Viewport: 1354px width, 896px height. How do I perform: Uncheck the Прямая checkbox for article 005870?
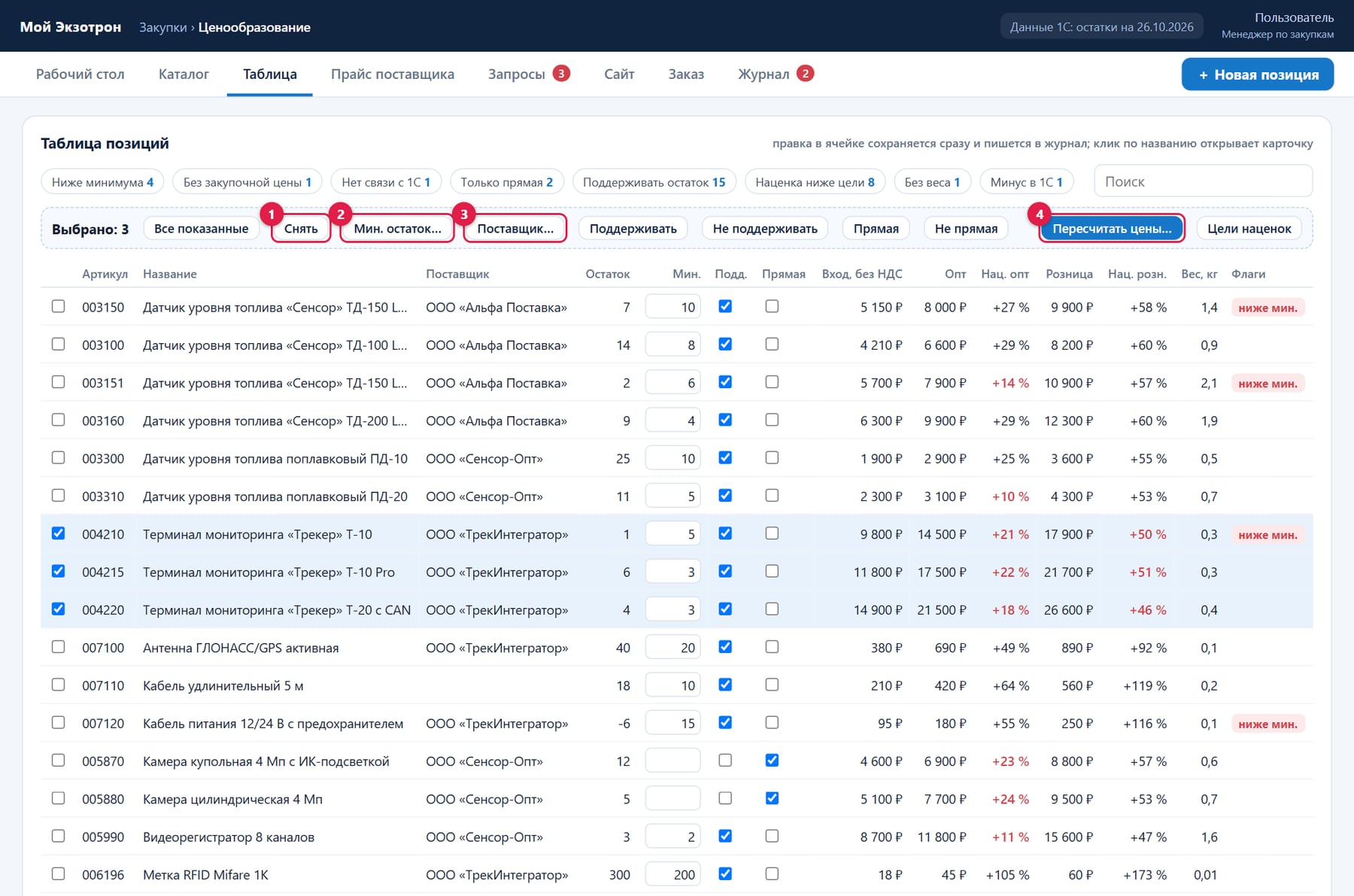click(x=772, y=760)
